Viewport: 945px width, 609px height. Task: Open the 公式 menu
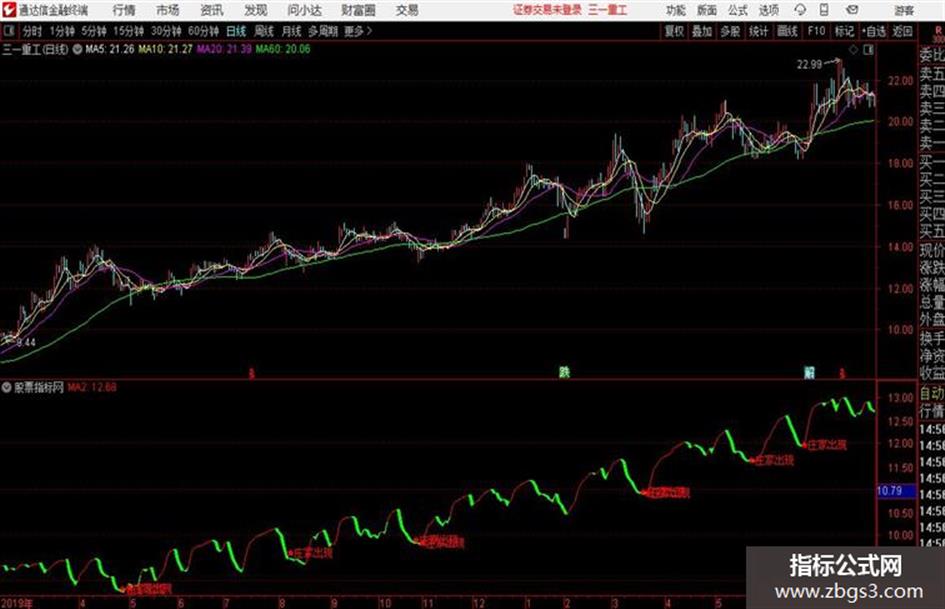738,10
